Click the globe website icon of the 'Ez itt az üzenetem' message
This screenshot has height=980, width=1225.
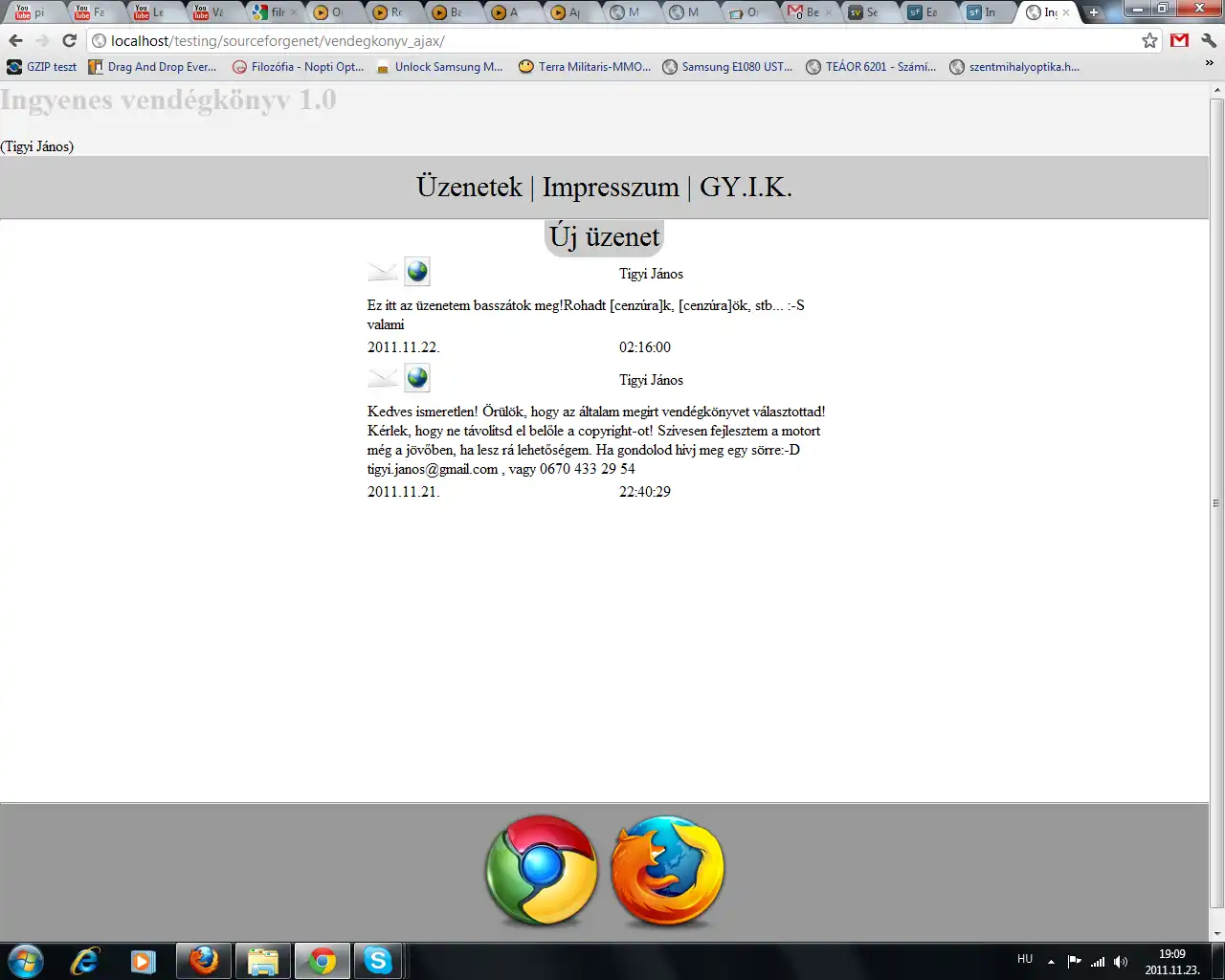[417, 272]
